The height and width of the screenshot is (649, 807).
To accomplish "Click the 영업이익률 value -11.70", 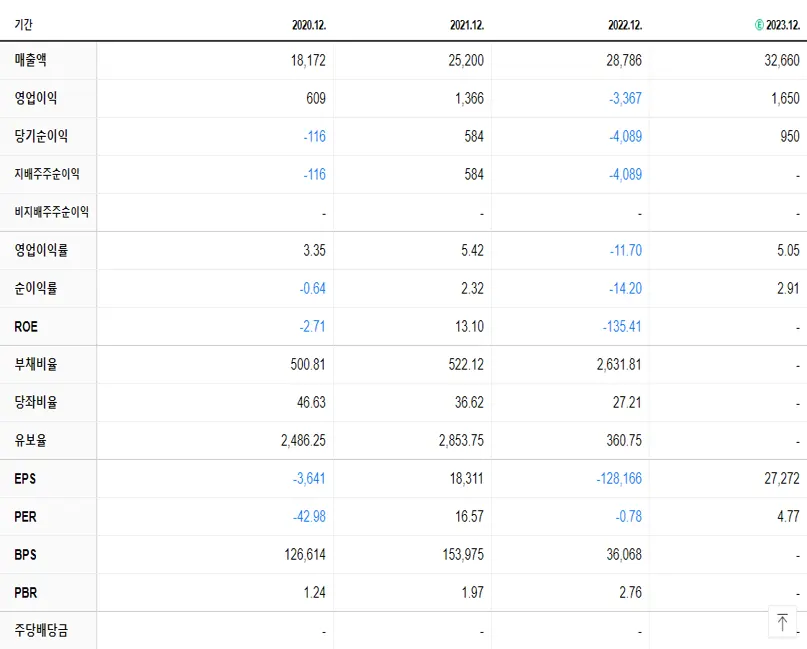I will tap(626, 251).
